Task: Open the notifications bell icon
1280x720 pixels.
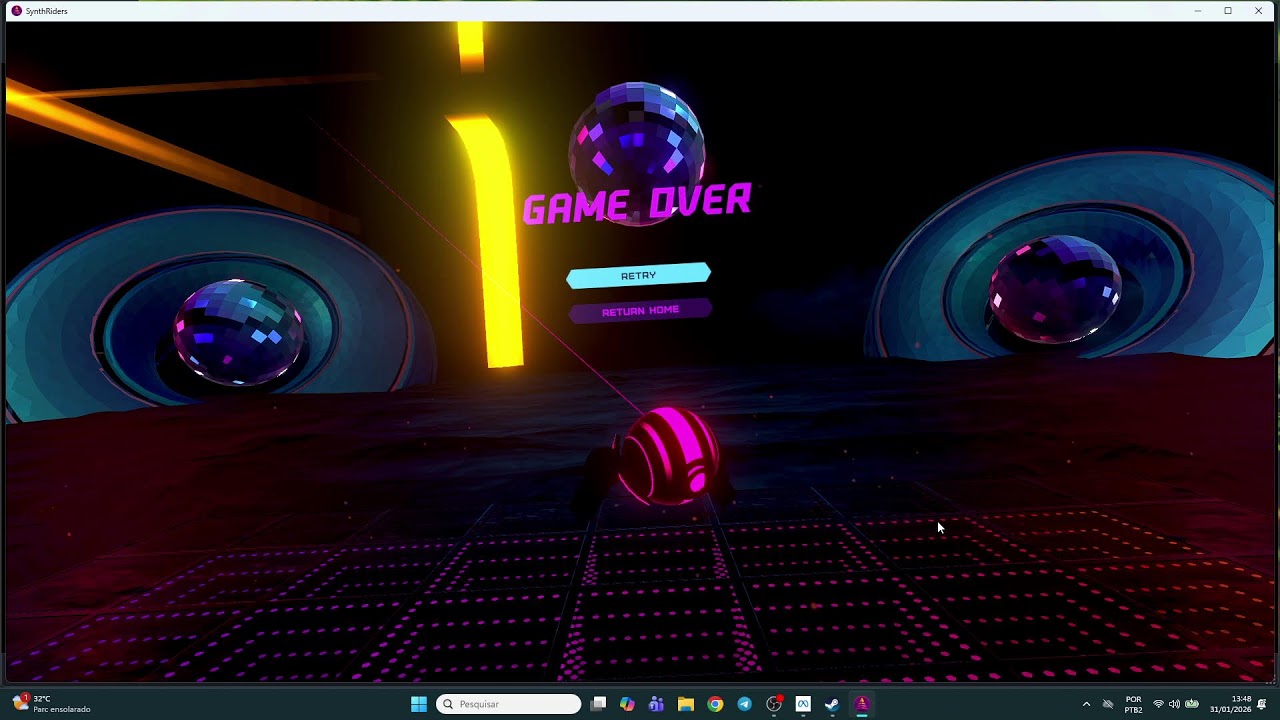Action: [1262, 704]
